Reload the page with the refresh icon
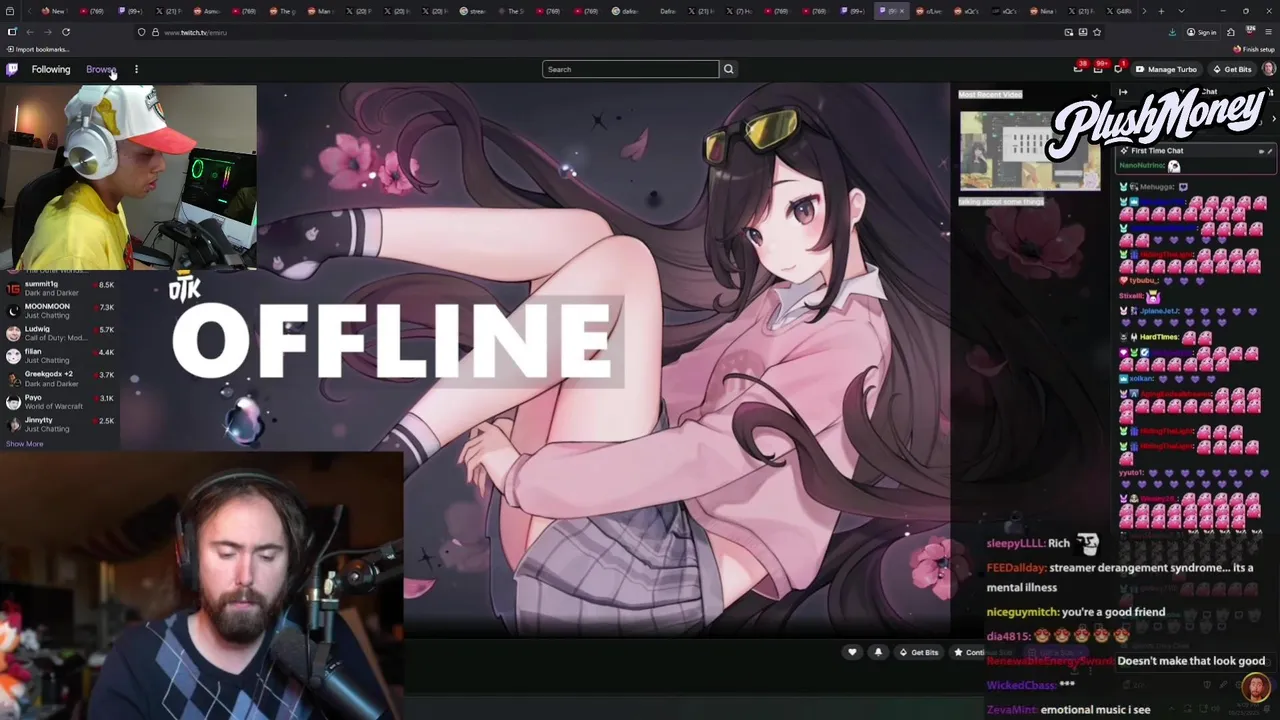The image size is (1280, 720). [x=66, y=32]
